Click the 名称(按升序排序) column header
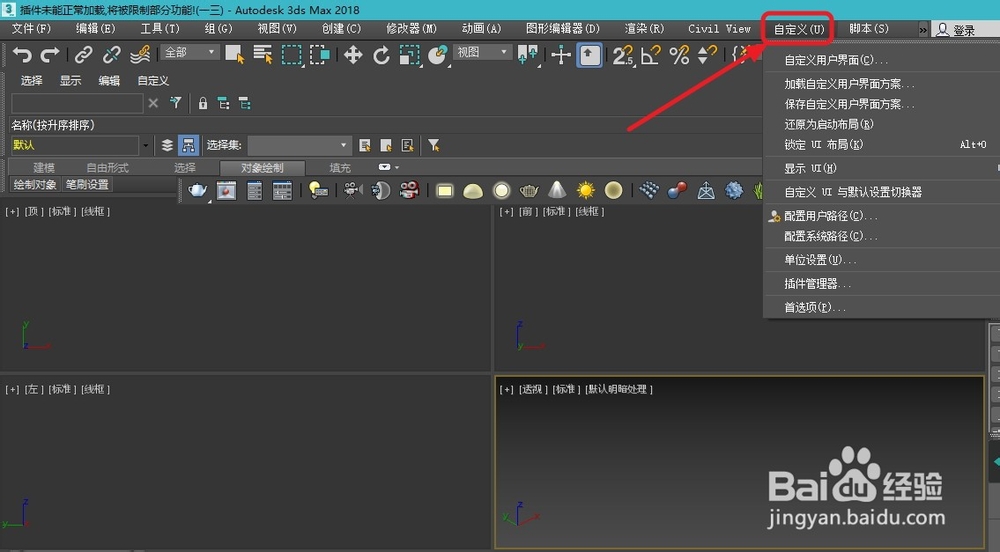The height and width of the screenshot is (552, 1000). coord(53,126)
